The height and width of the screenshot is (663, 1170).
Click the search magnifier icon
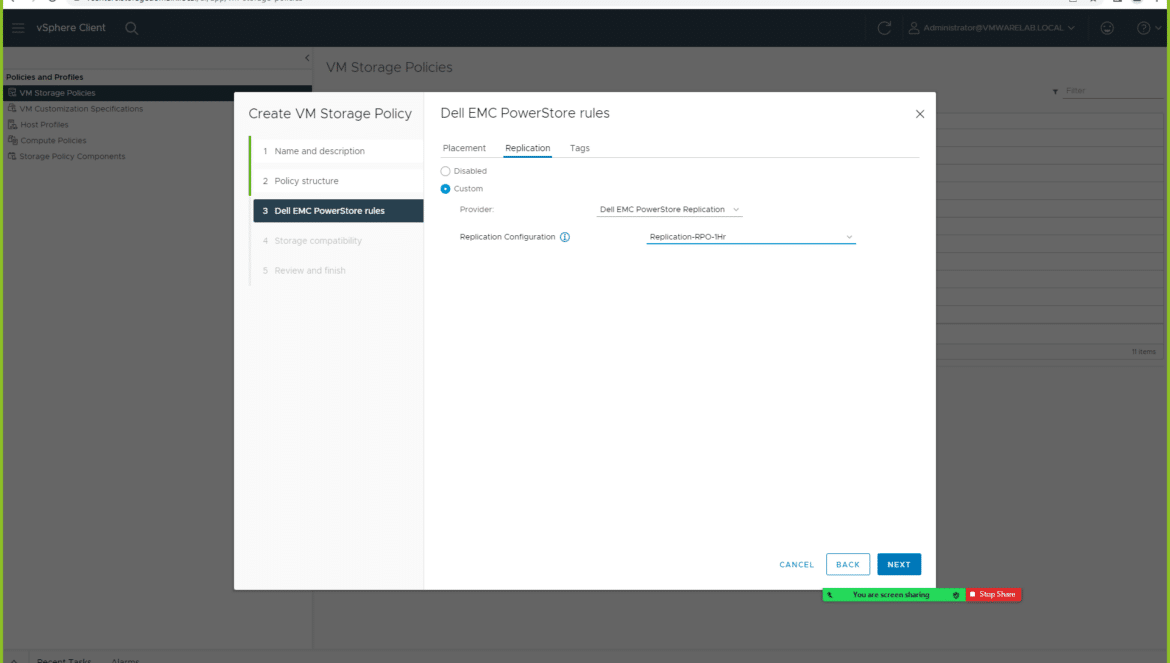pos(131,28)
